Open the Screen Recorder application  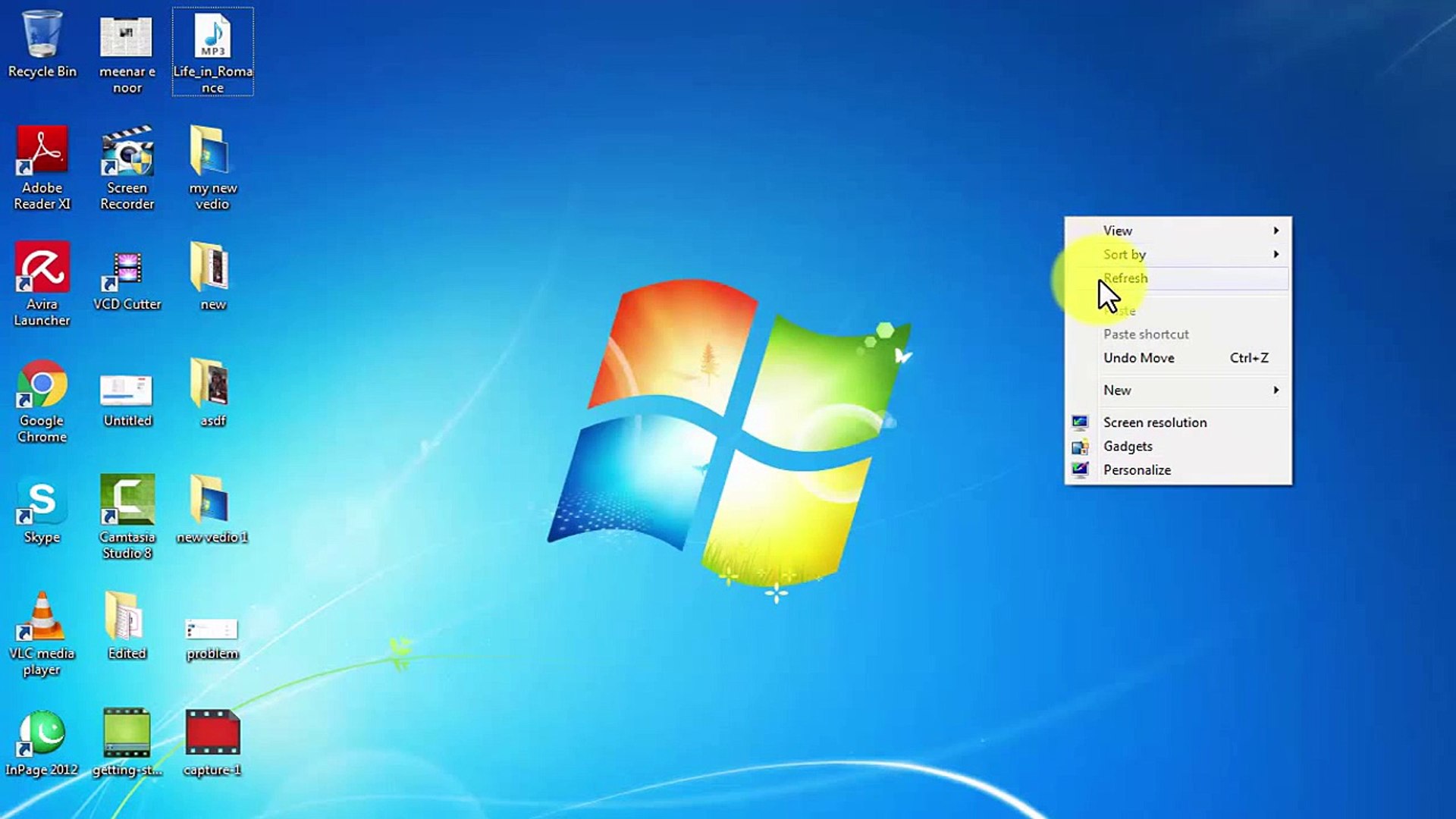point(127,152)
